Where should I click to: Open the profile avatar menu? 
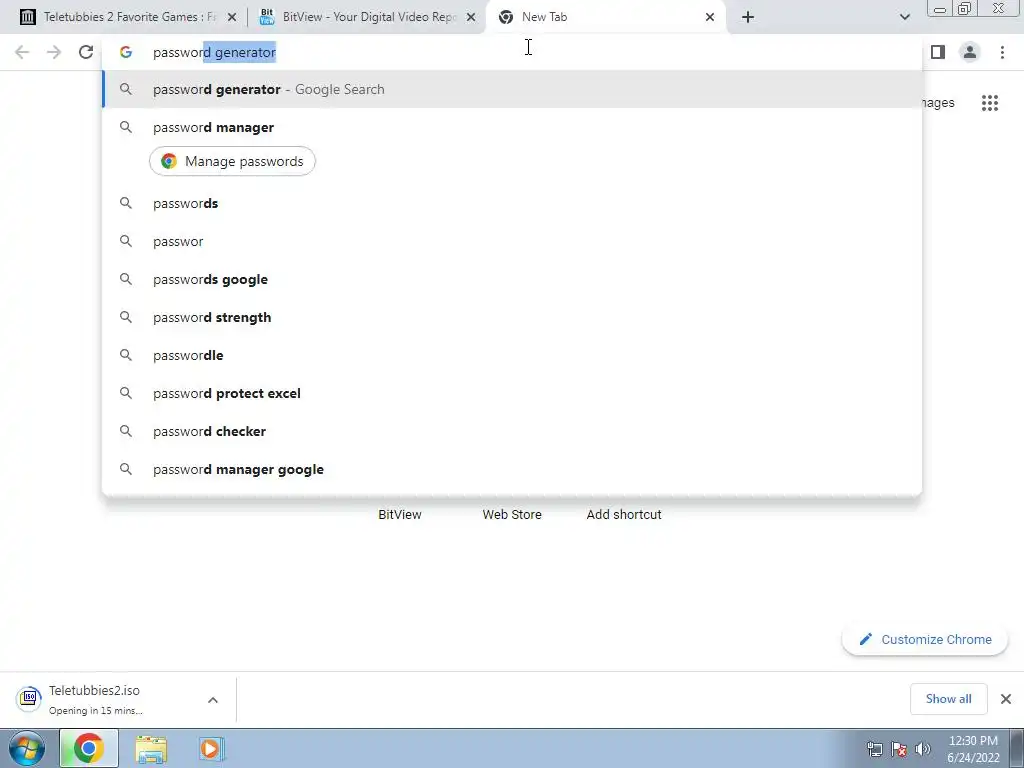[x=970, y=52]
